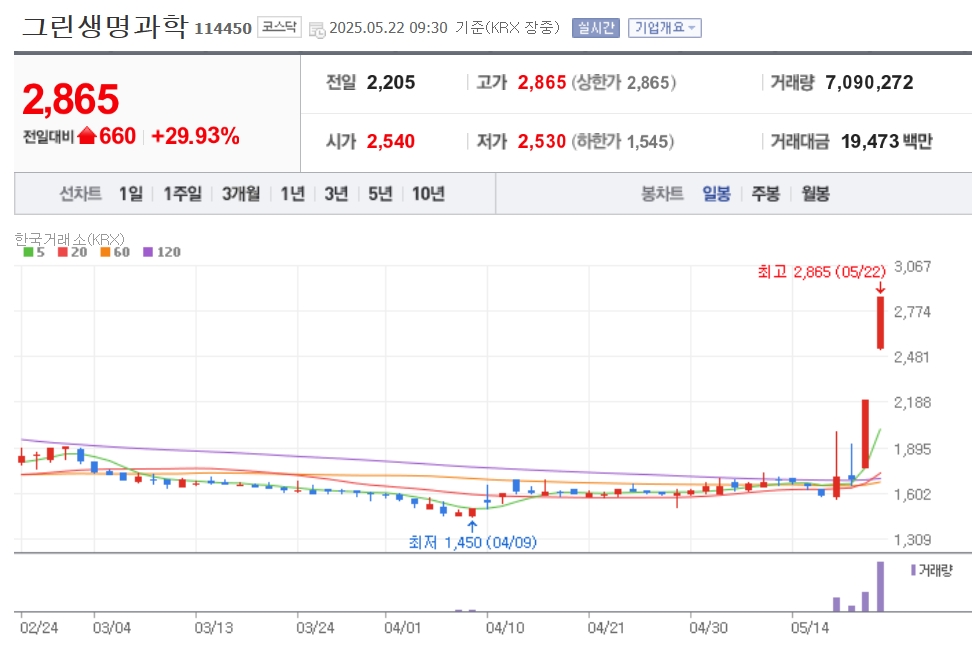
Task: Click the 최고 2,865 high marker
Action: tap(821, 272)
